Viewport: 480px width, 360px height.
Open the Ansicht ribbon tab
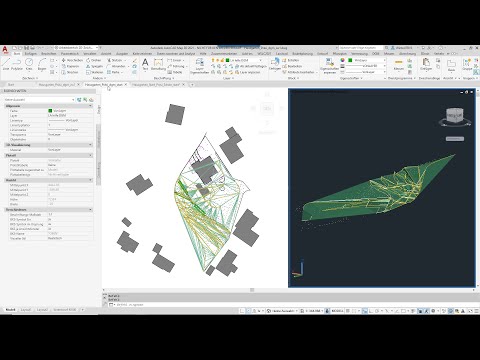point(106,54)
